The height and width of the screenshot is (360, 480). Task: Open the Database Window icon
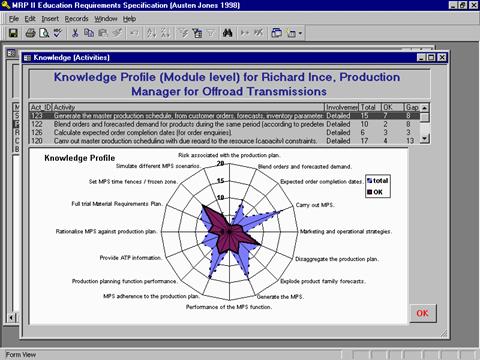[276, 33]
